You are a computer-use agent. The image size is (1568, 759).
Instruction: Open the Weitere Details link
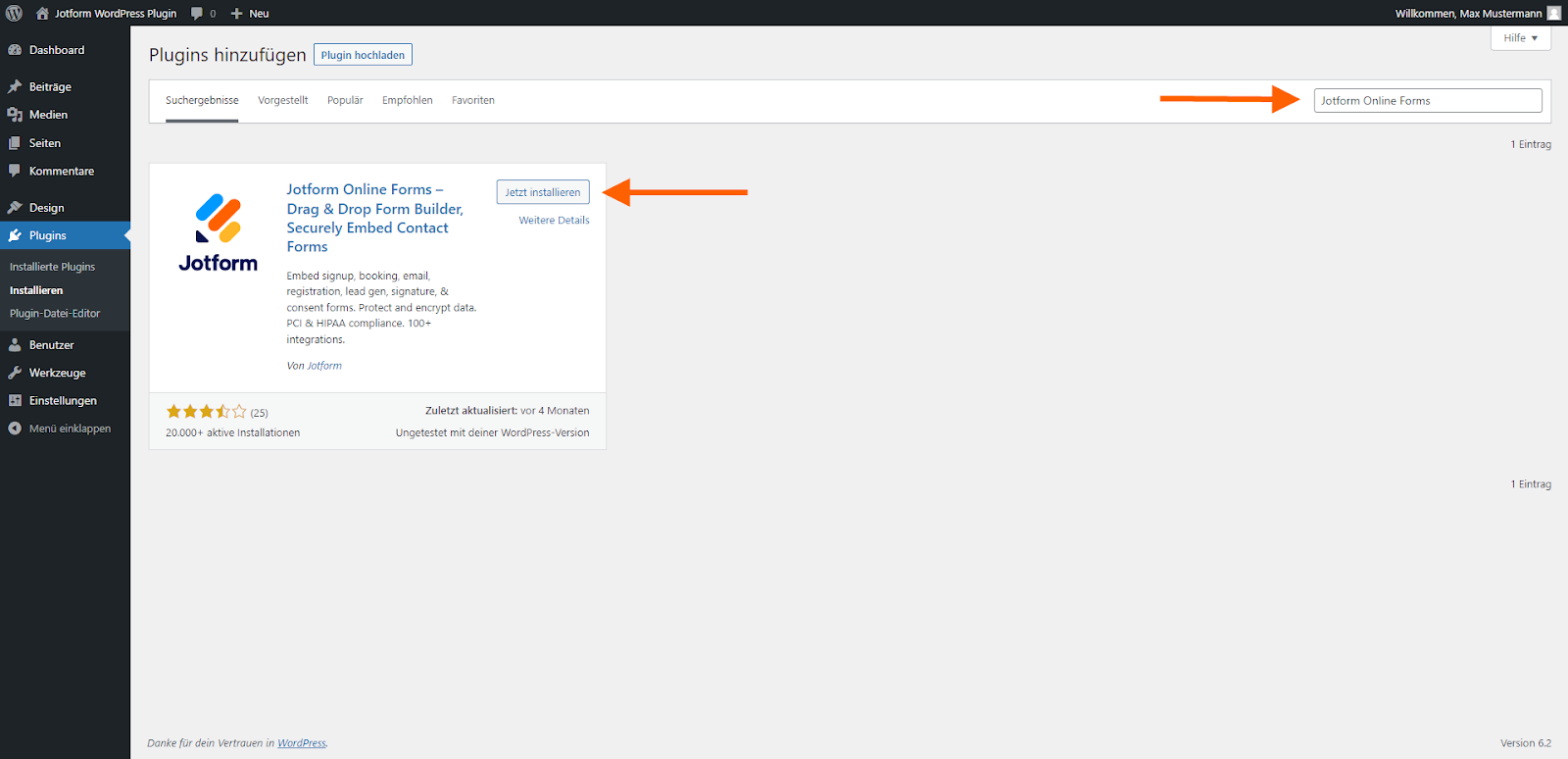pos(555,221)
